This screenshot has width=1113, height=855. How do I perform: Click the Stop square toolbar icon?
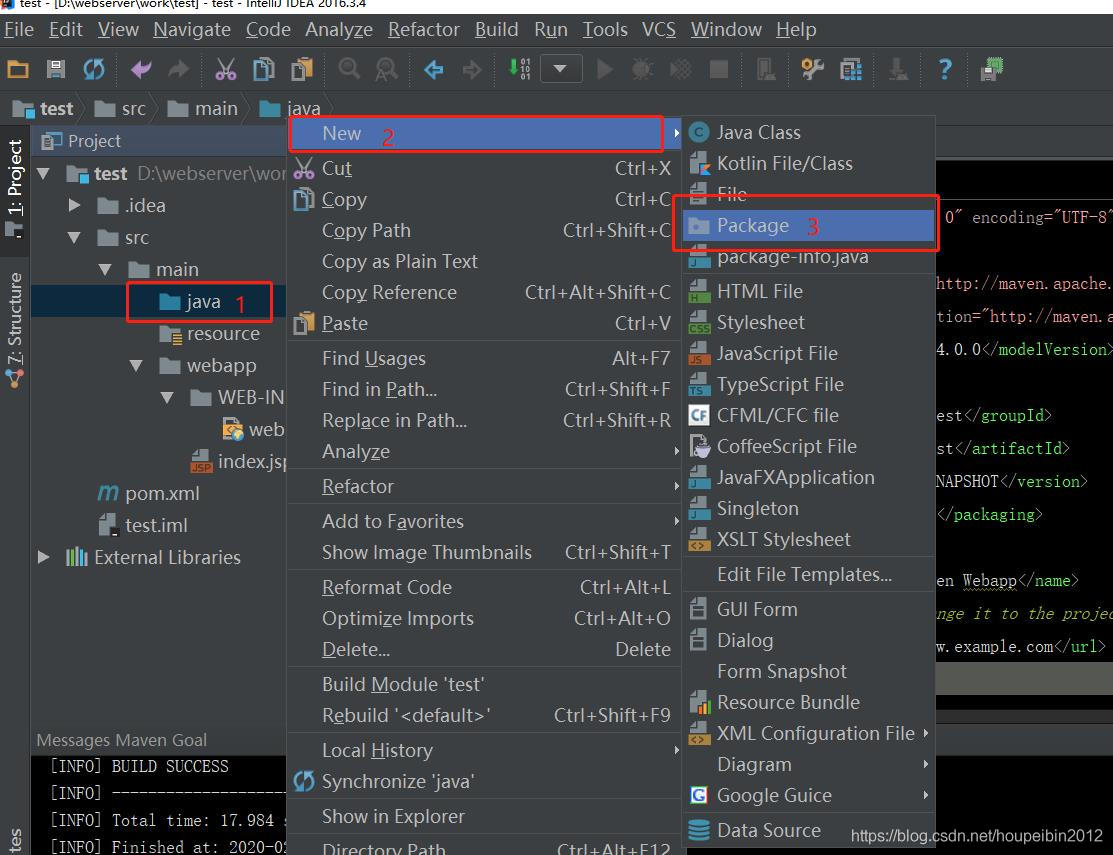[718, 69]
